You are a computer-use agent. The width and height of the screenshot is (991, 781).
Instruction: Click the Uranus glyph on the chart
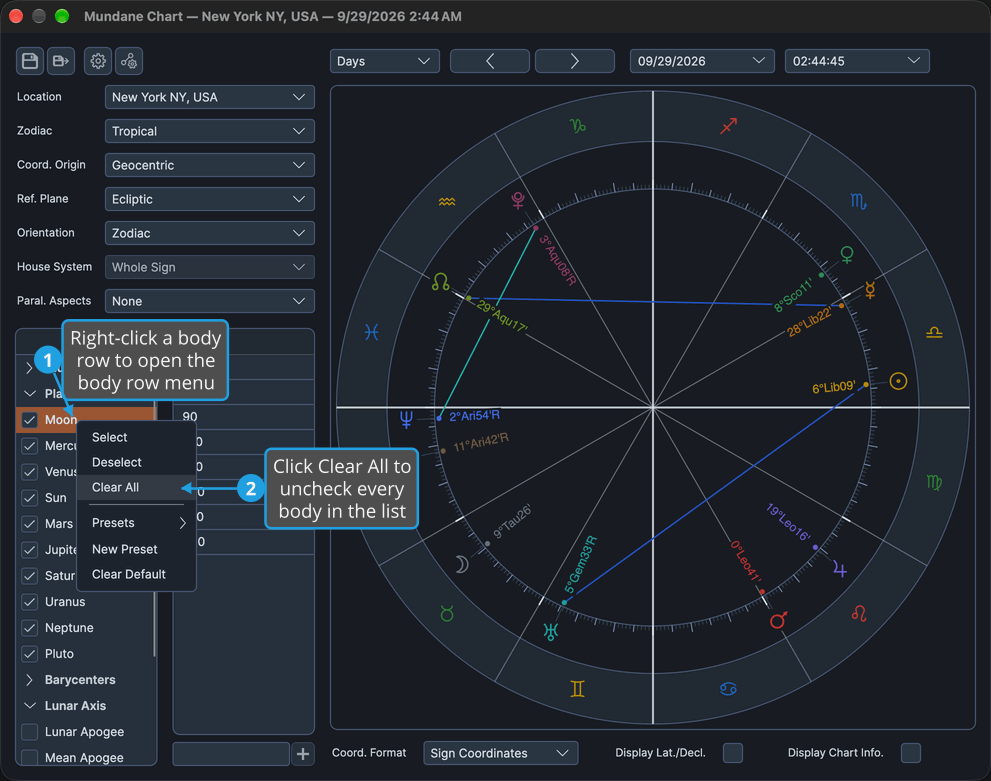[x=551, y=631]
